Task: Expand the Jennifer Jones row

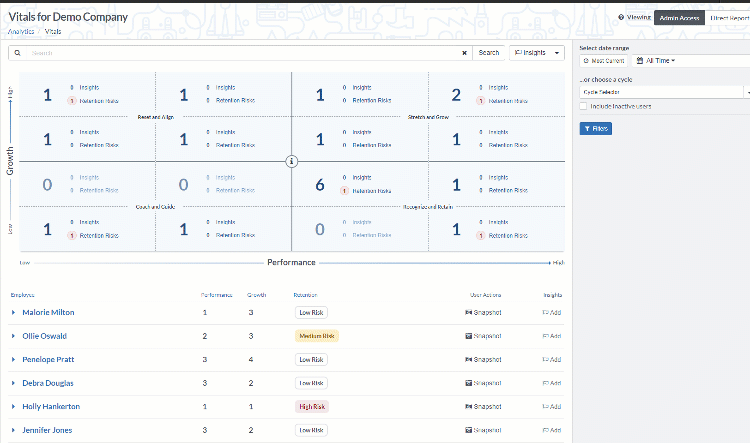Action: coord(13,430)
